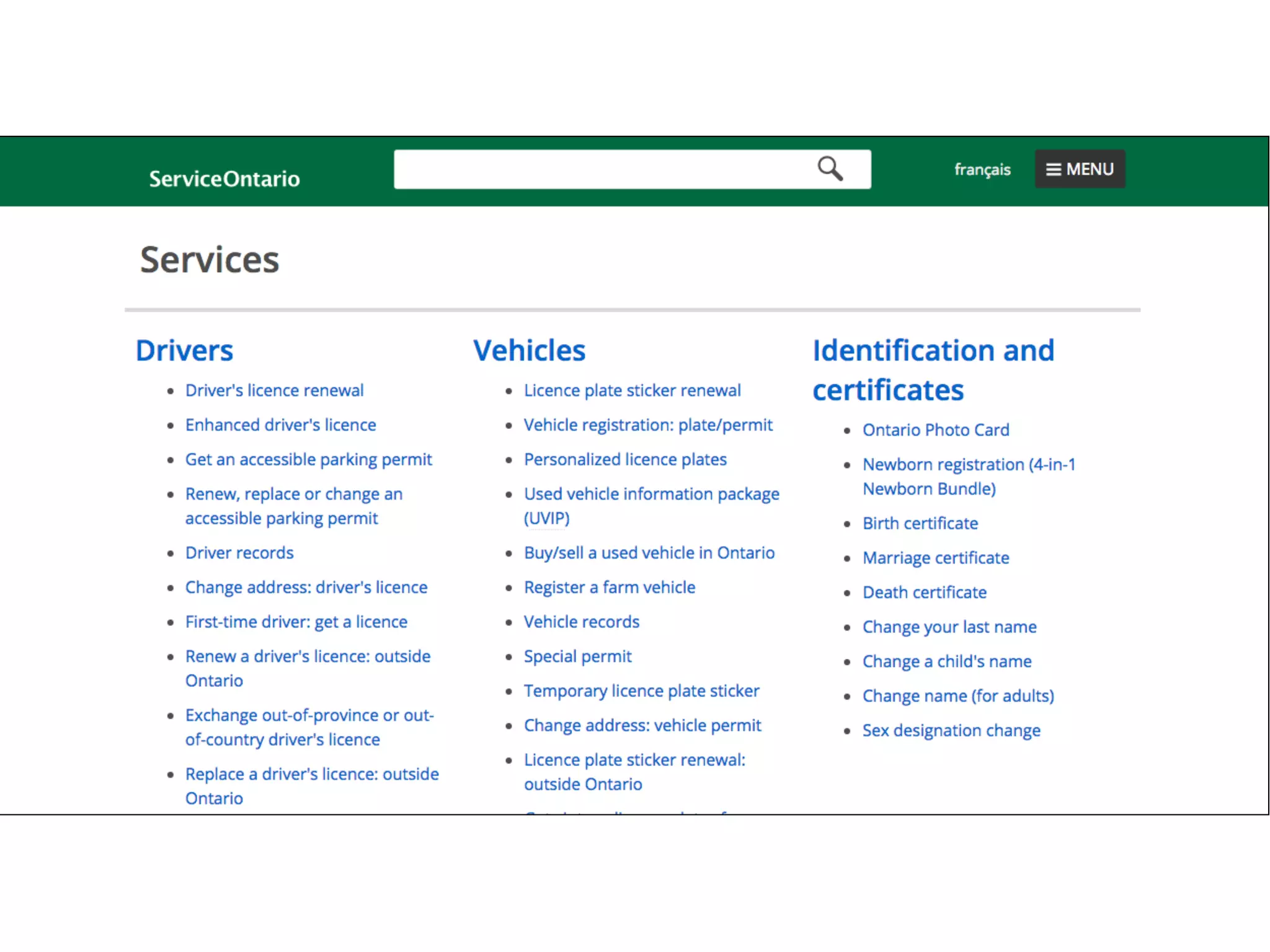This screenshot has height=952, width=1270.
Task: Open Buy/sell a used vehicle in Ontario
Action: [x=649, y=553]
